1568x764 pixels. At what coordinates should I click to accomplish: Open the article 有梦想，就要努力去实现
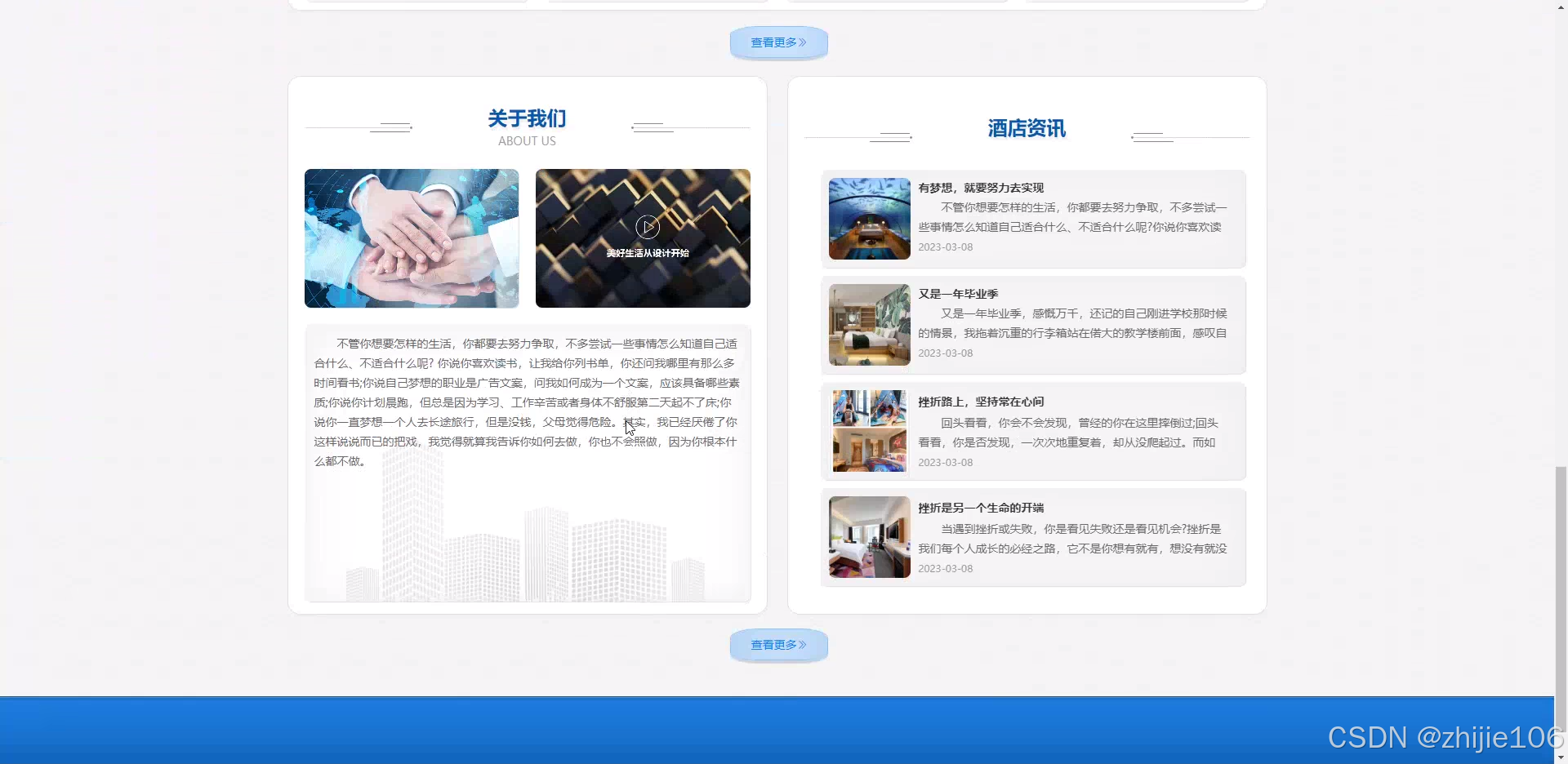click(980, 187)
